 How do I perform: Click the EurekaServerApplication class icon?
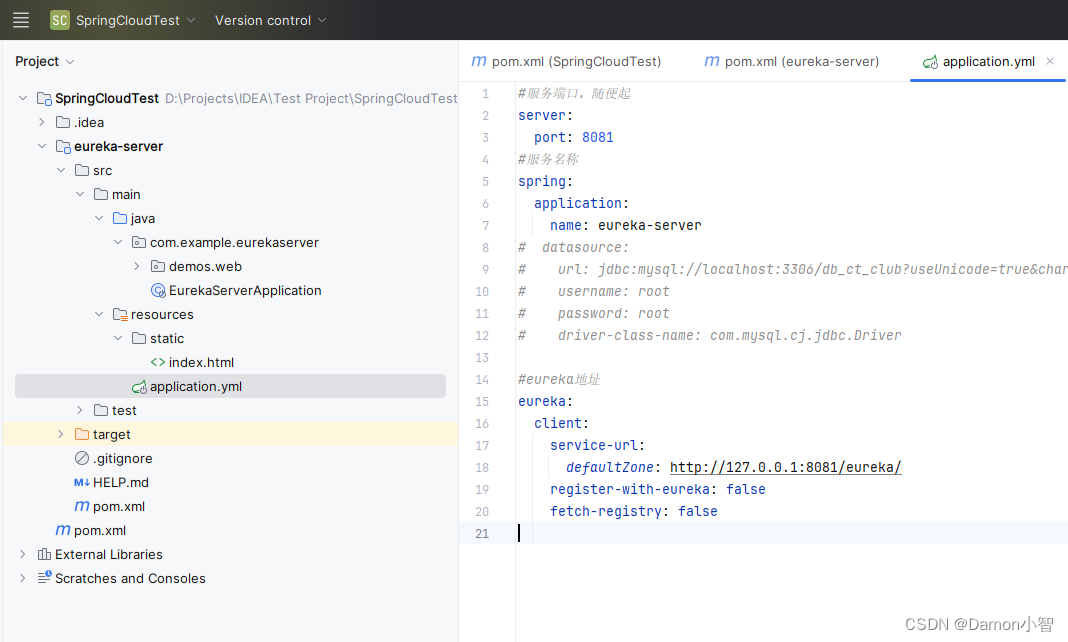(158, 291)
